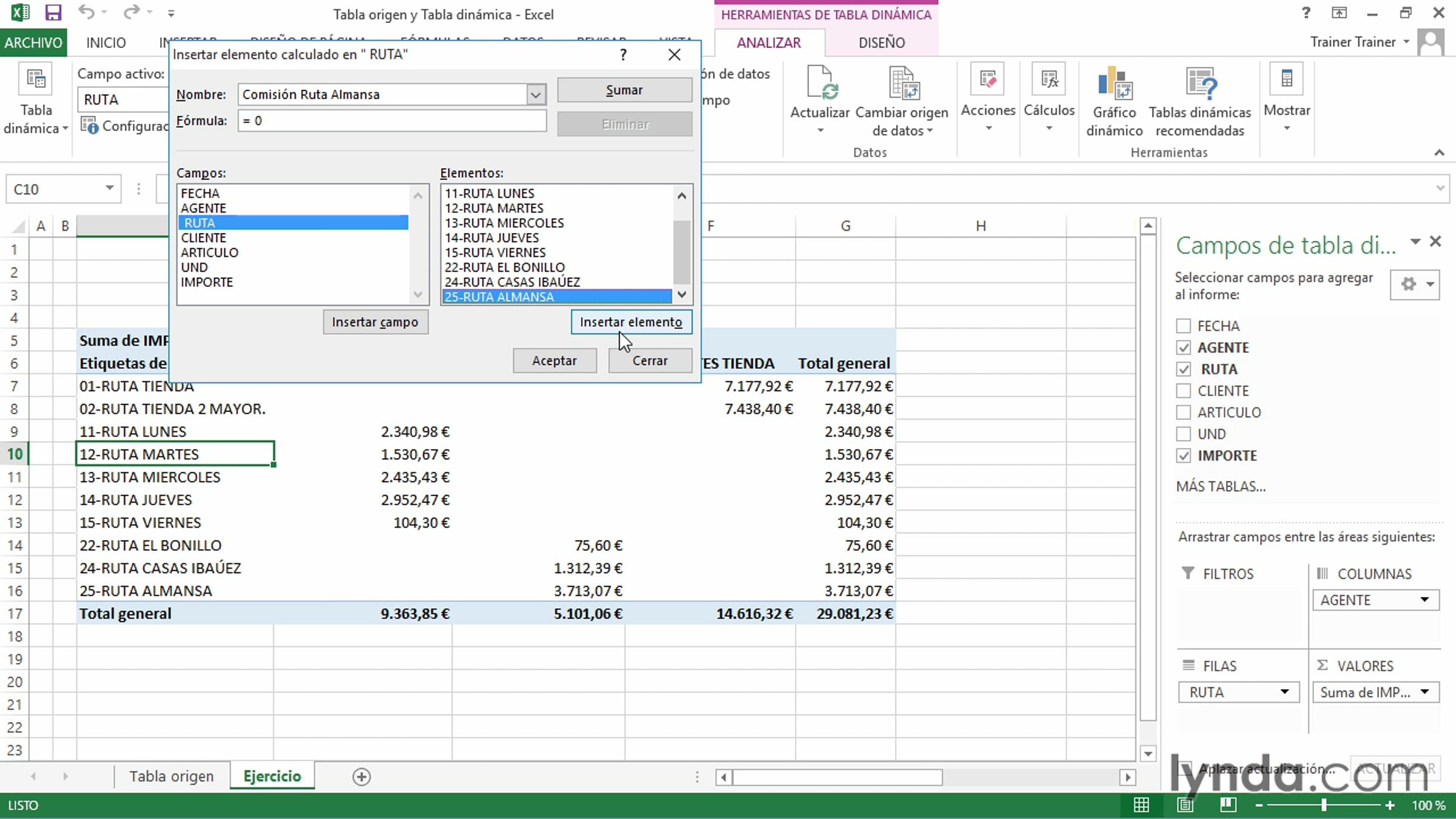
Task: Check the ARTICULO field checkbox
Action: tap(1184, 413)
